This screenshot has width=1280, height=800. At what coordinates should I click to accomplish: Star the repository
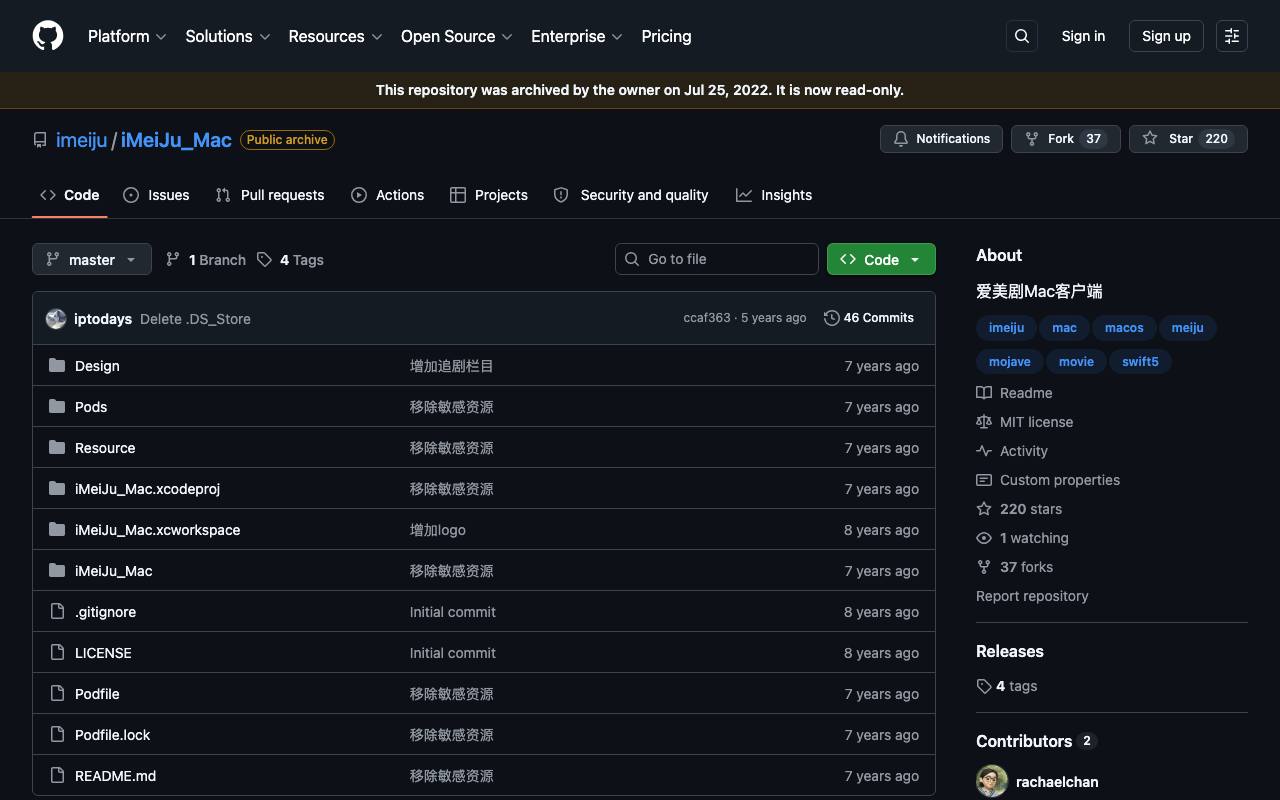coord(1188,139)
